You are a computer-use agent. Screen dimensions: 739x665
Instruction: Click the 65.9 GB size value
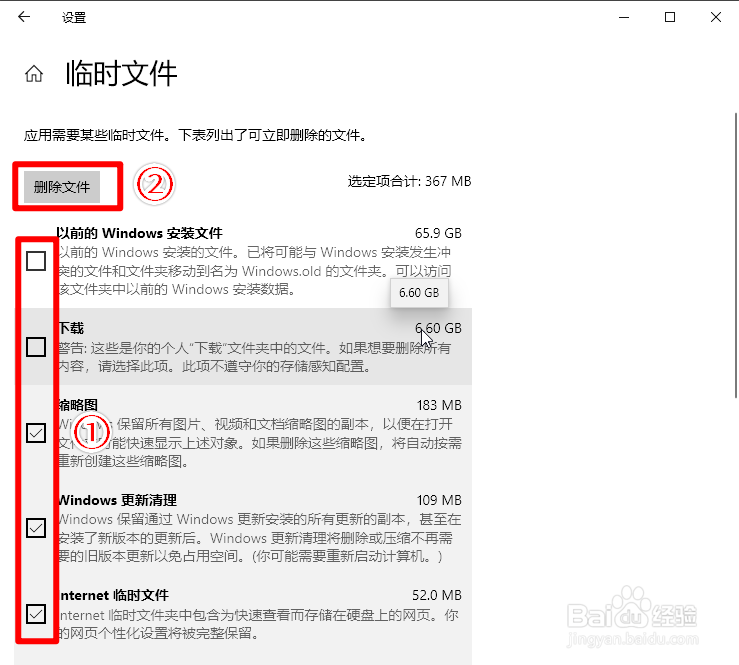click(438, 233)
